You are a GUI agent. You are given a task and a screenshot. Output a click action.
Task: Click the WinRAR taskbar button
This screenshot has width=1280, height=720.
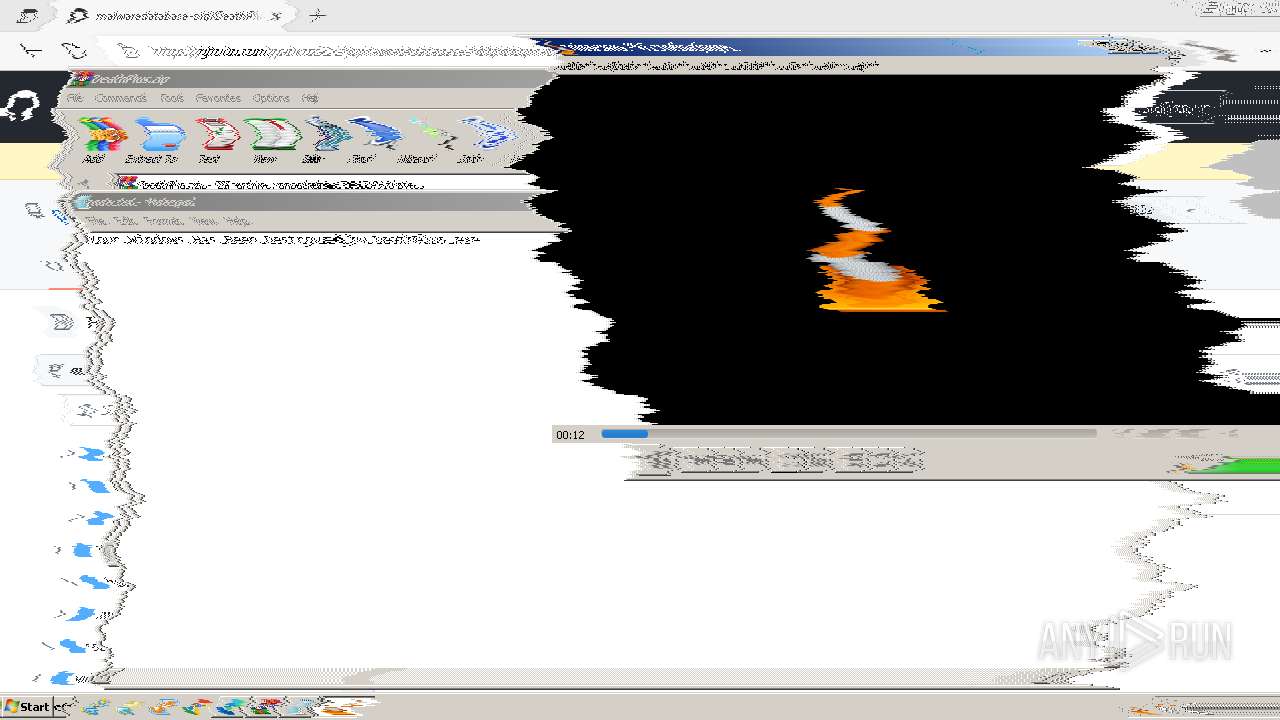point(264,707)
